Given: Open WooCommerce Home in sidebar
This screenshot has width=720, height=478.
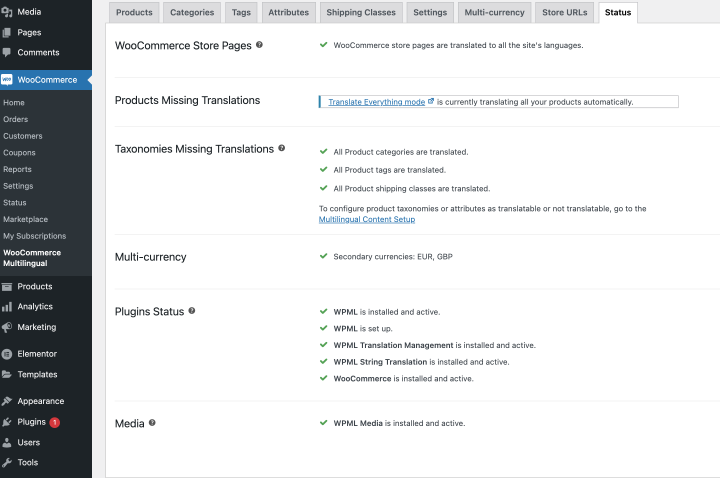Looking at the screenshot, I should [14, 103].
